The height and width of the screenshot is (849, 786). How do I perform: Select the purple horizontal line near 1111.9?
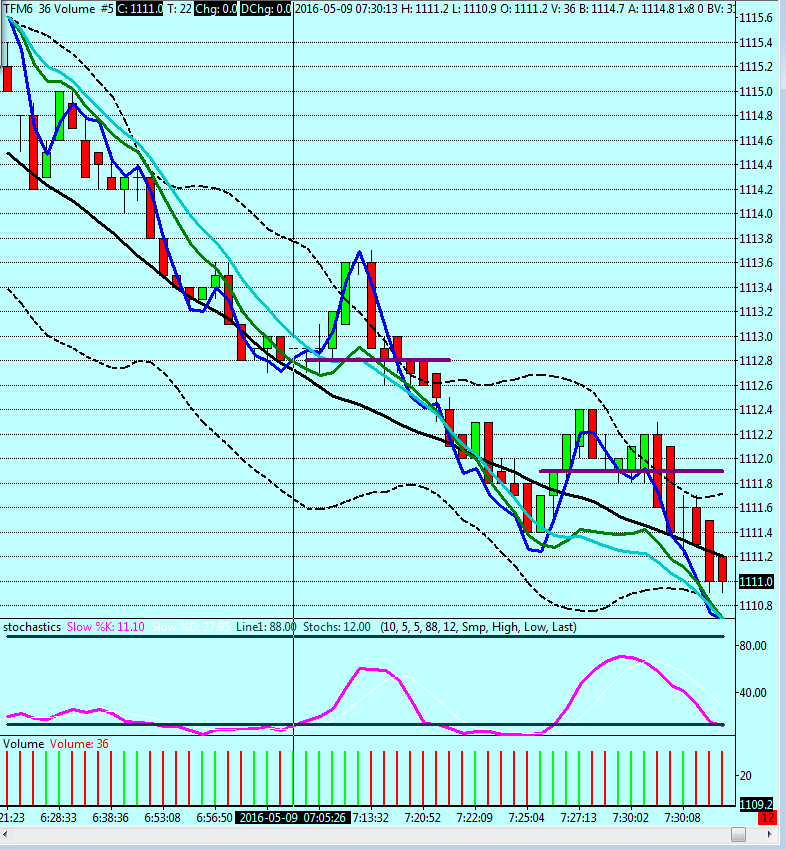[632, 471]
